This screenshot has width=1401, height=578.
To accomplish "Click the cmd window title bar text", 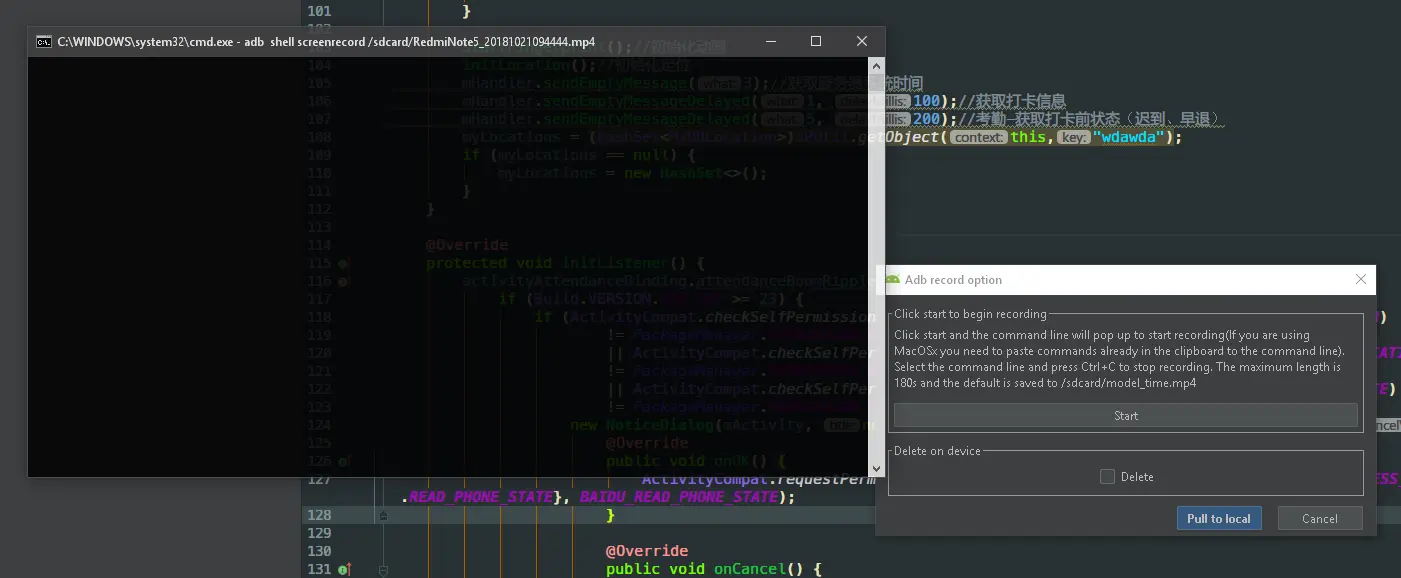I will click(x=326, y=42).
